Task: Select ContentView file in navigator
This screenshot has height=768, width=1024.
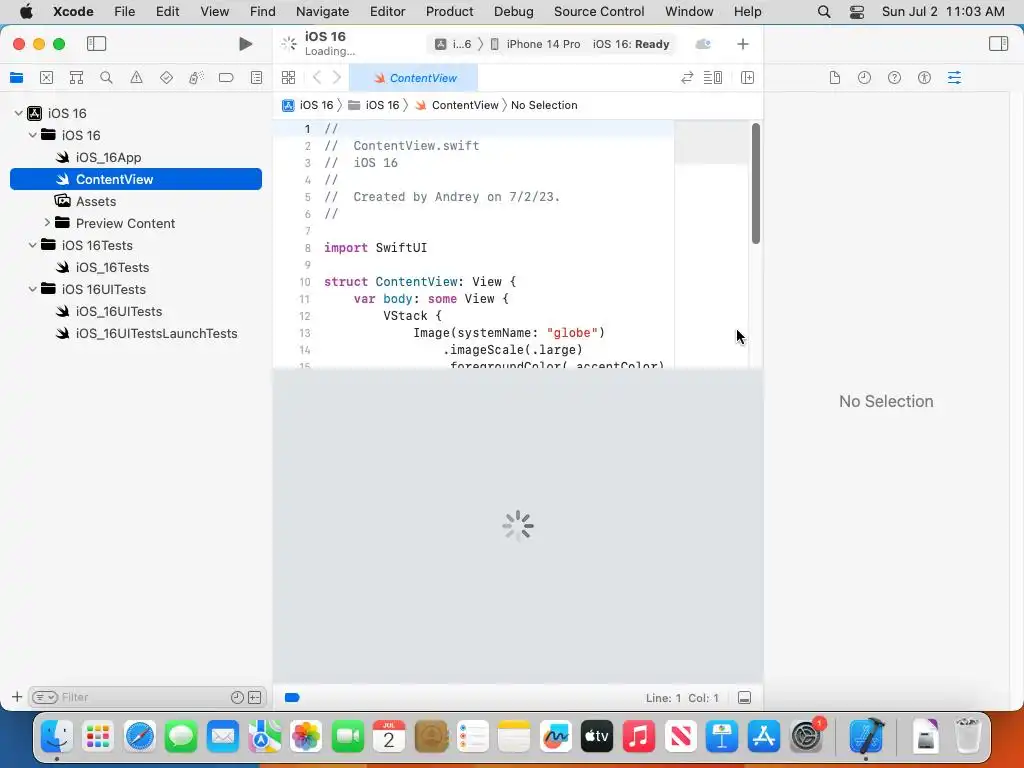Action: pyautogui.click(x=136, y=179)
